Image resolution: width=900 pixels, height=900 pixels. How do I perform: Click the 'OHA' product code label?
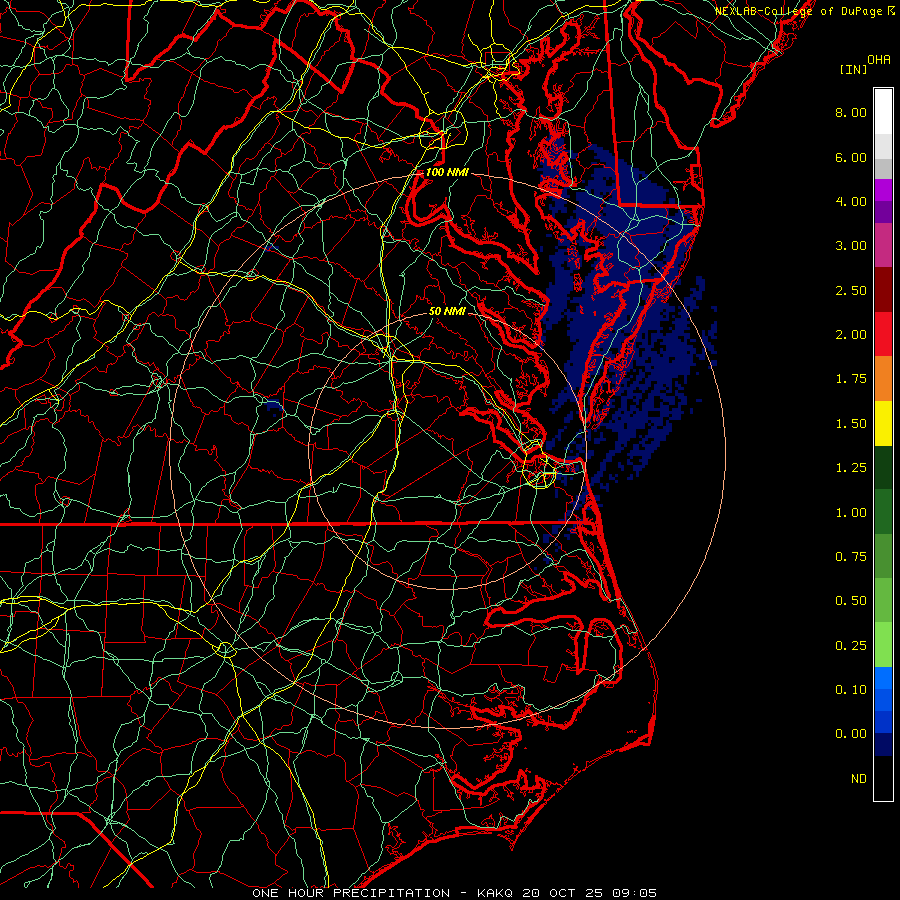tap(879, 60)
